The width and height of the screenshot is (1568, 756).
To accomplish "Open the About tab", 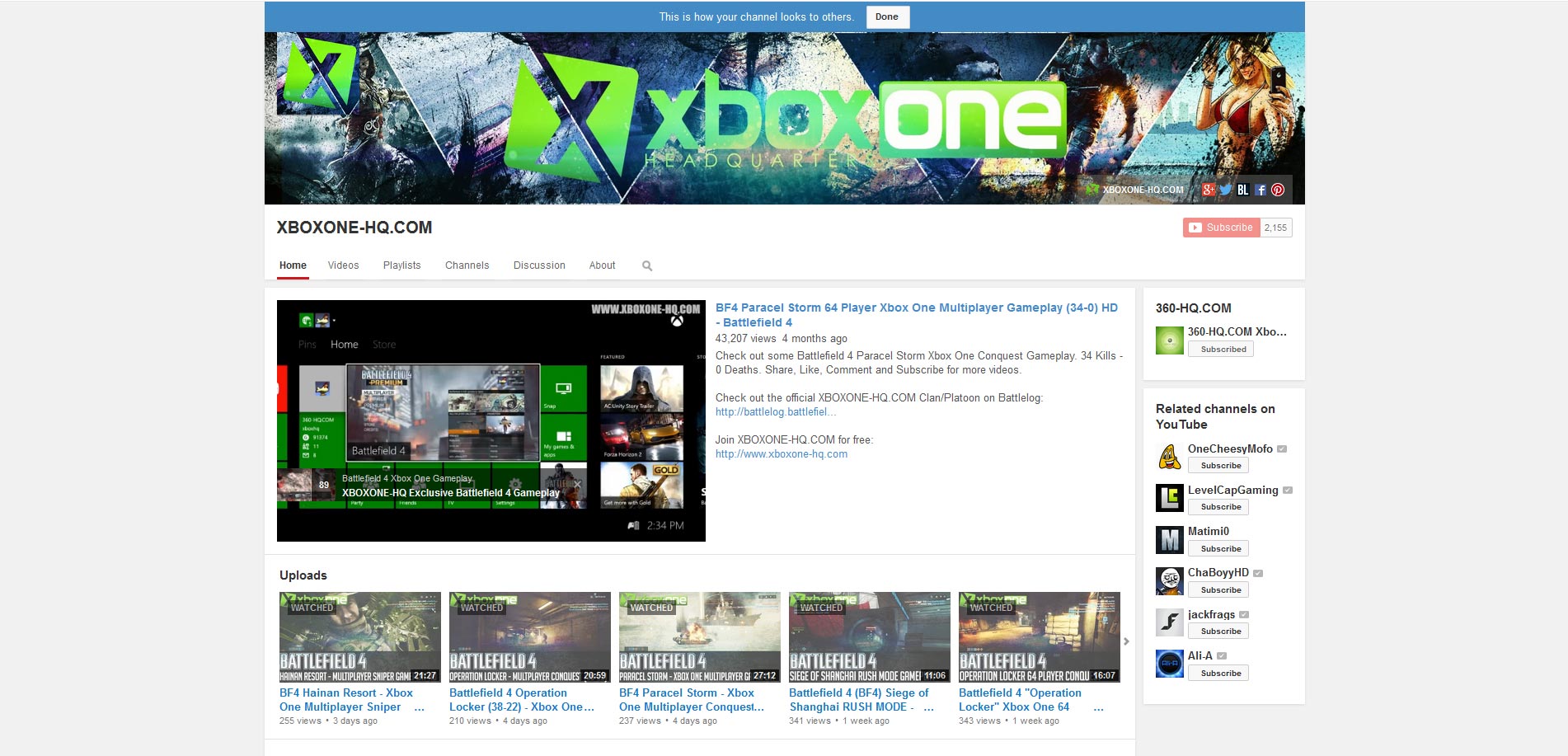I will [602, 265].
